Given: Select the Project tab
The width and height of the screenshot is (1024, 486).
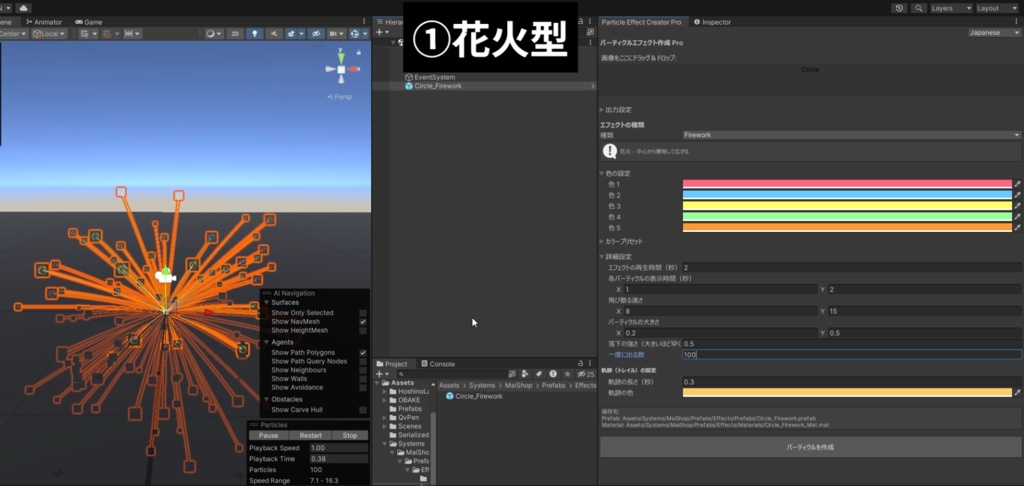Looking at the screenshot, I should (392, 364).
